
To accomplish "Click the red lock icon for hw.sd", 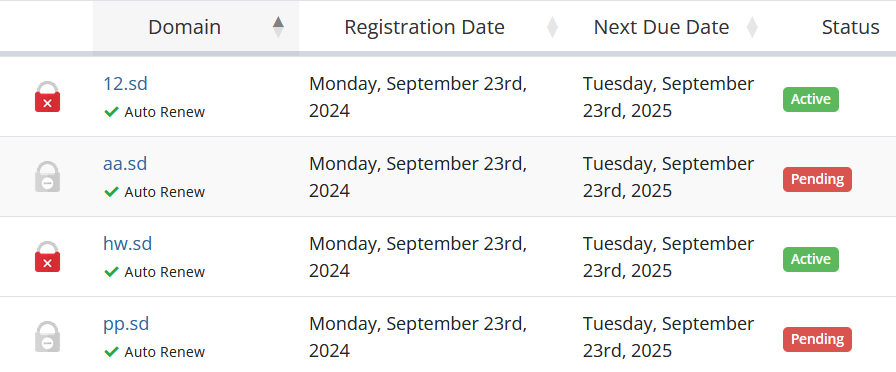I will coord(47,257).
